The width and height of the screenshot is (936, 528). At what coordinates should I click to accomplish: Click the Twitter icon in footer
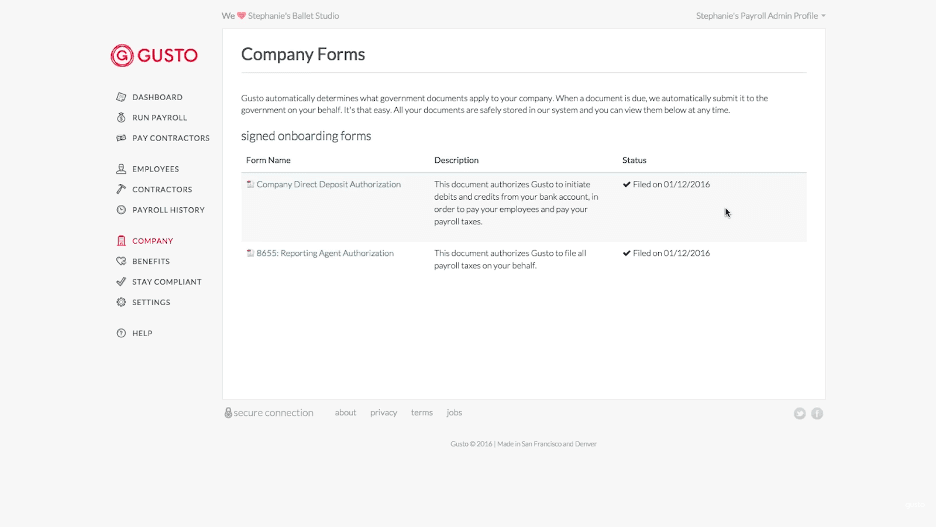[800, 413]
